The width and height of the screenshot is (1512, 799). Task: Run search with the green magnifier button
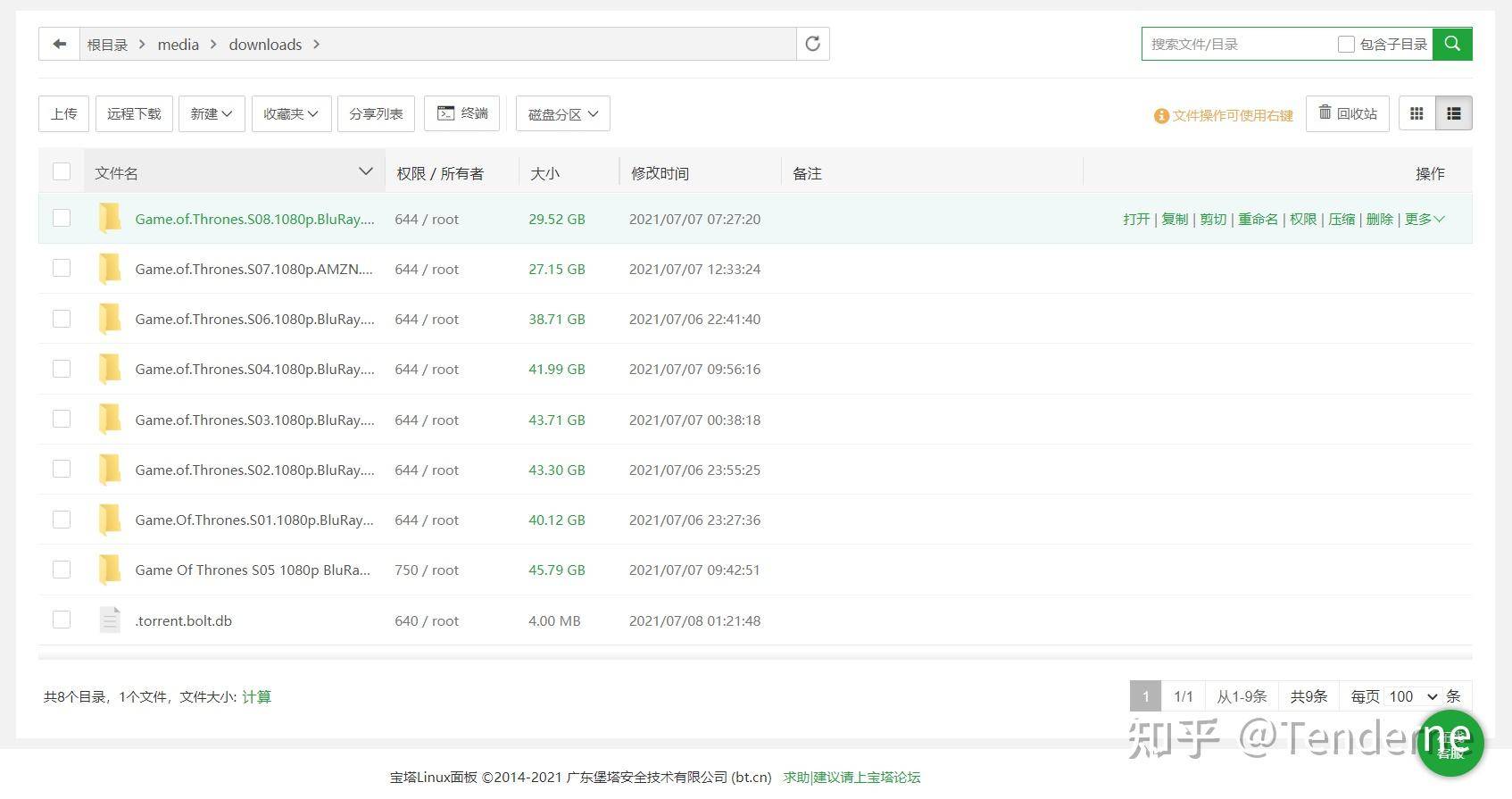pos(1452,44)
